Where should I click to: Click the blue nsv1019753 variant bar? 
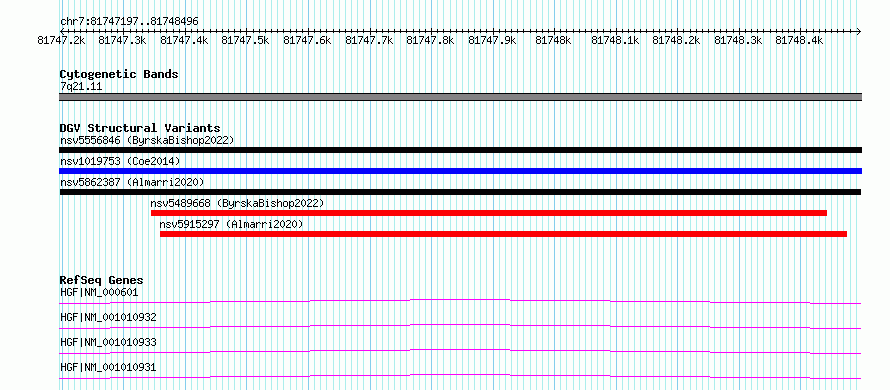(x=460, y=171)
